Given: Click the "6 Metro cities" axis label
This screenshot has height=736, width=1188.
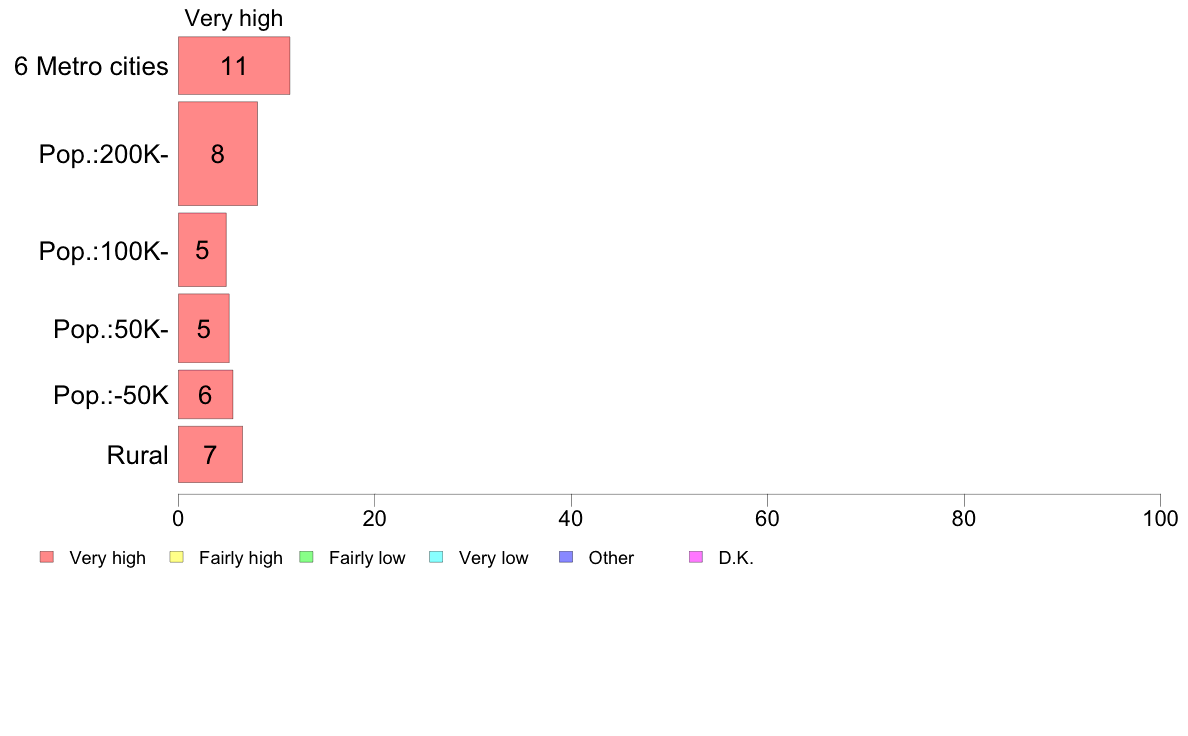Looking at the screenshot, I should tap(91, 67).
